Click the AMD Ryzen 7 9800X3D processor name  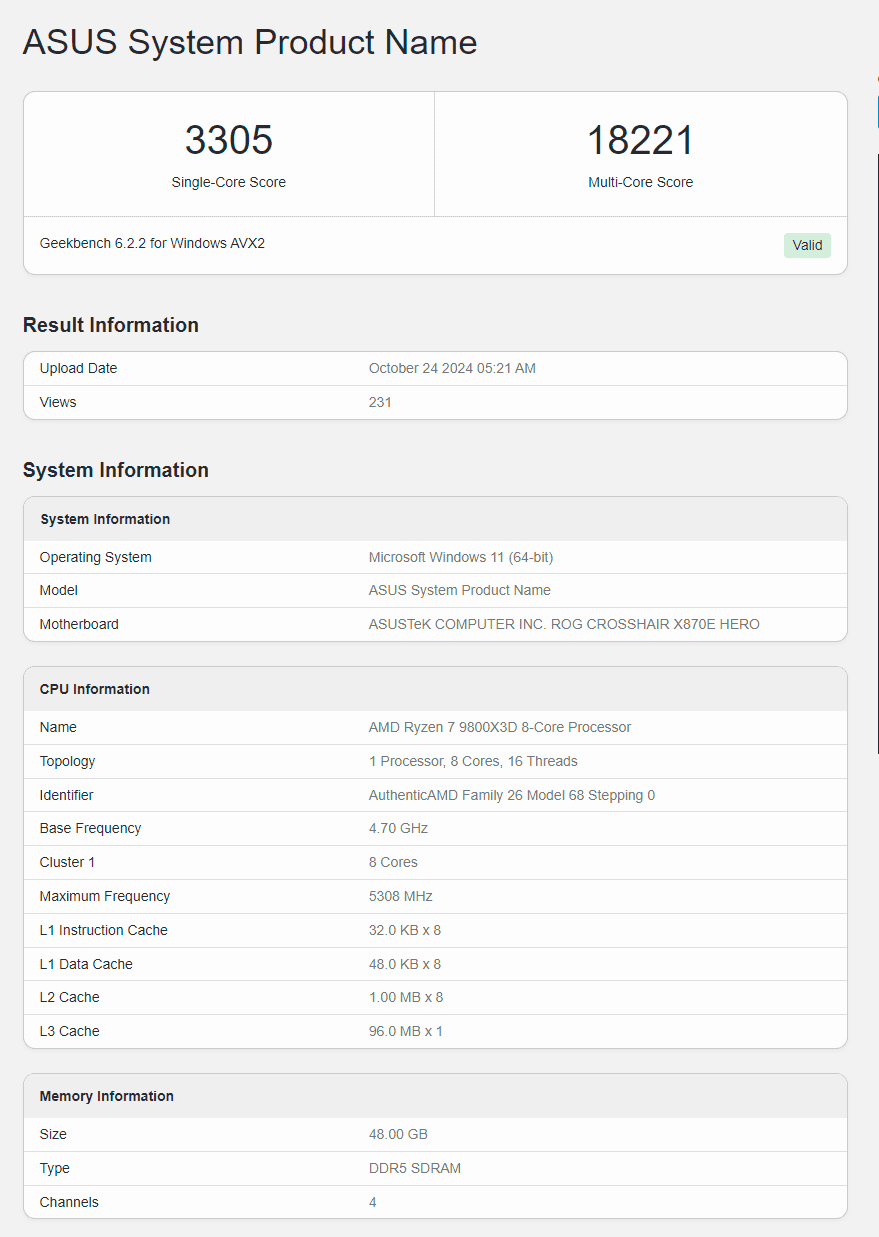pyautogui.click(x=500, y=727)
